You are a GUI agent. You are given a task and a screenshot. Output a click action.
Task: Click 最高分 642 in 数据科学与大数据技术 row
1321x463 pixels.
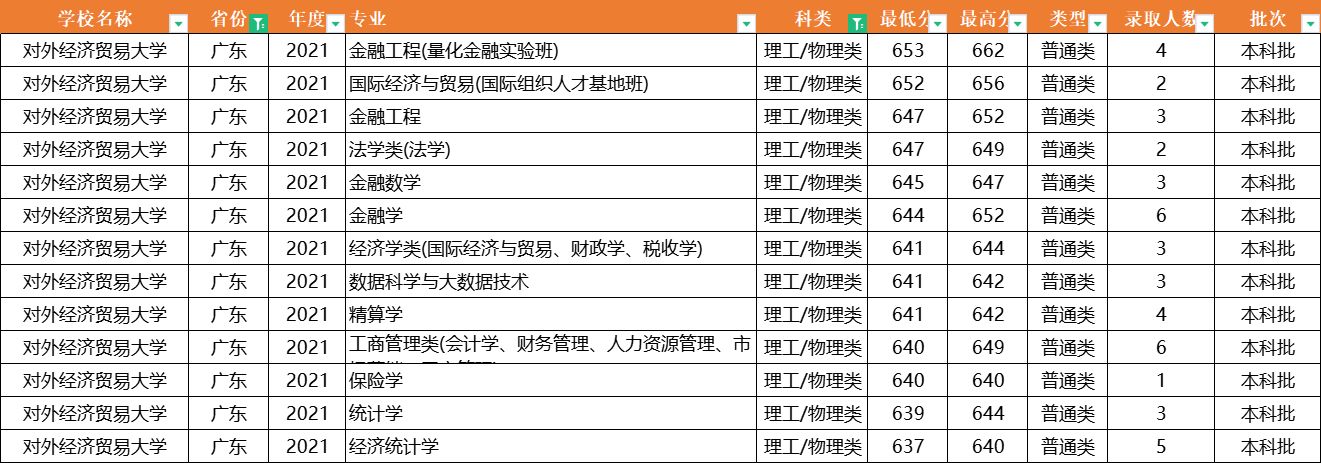pos(987,282)
